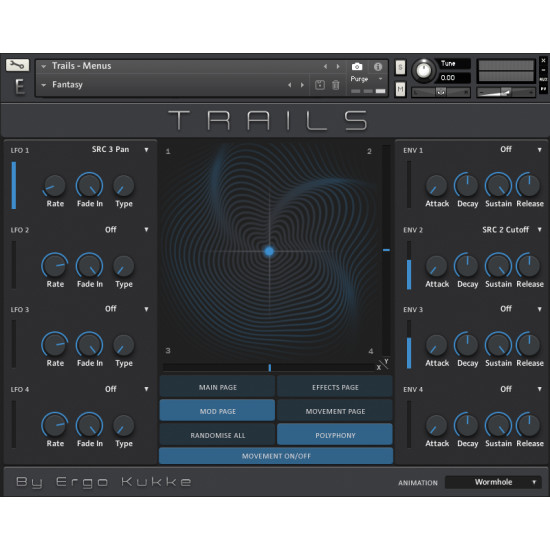Select previous Fantasy snapshot with left arrow
The width and height of the screenshot is (550, 550).
click(x=289, y=85)
